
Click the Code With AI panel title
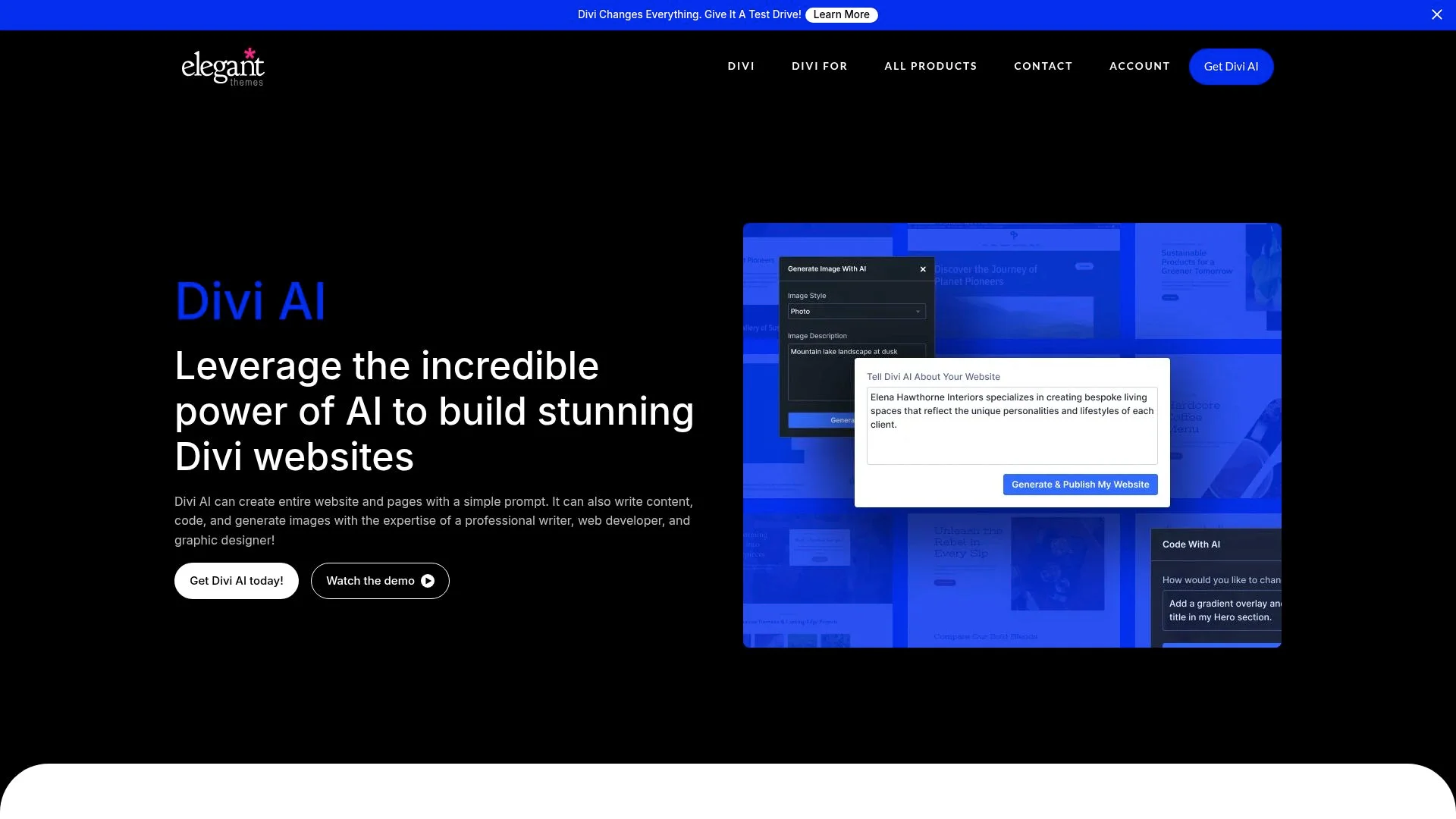(1191, 544)
